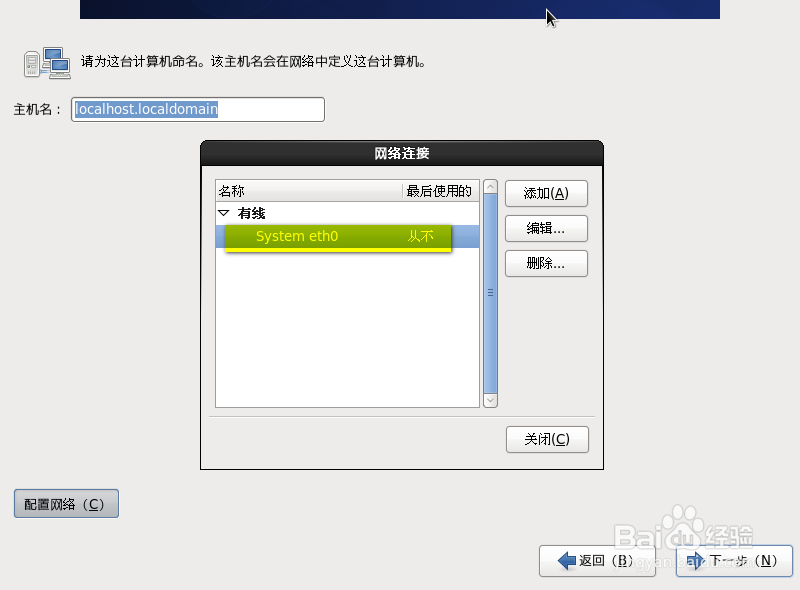800x590 pixels.
Task: Click inside the hostname input field
Action: [197, 109]
